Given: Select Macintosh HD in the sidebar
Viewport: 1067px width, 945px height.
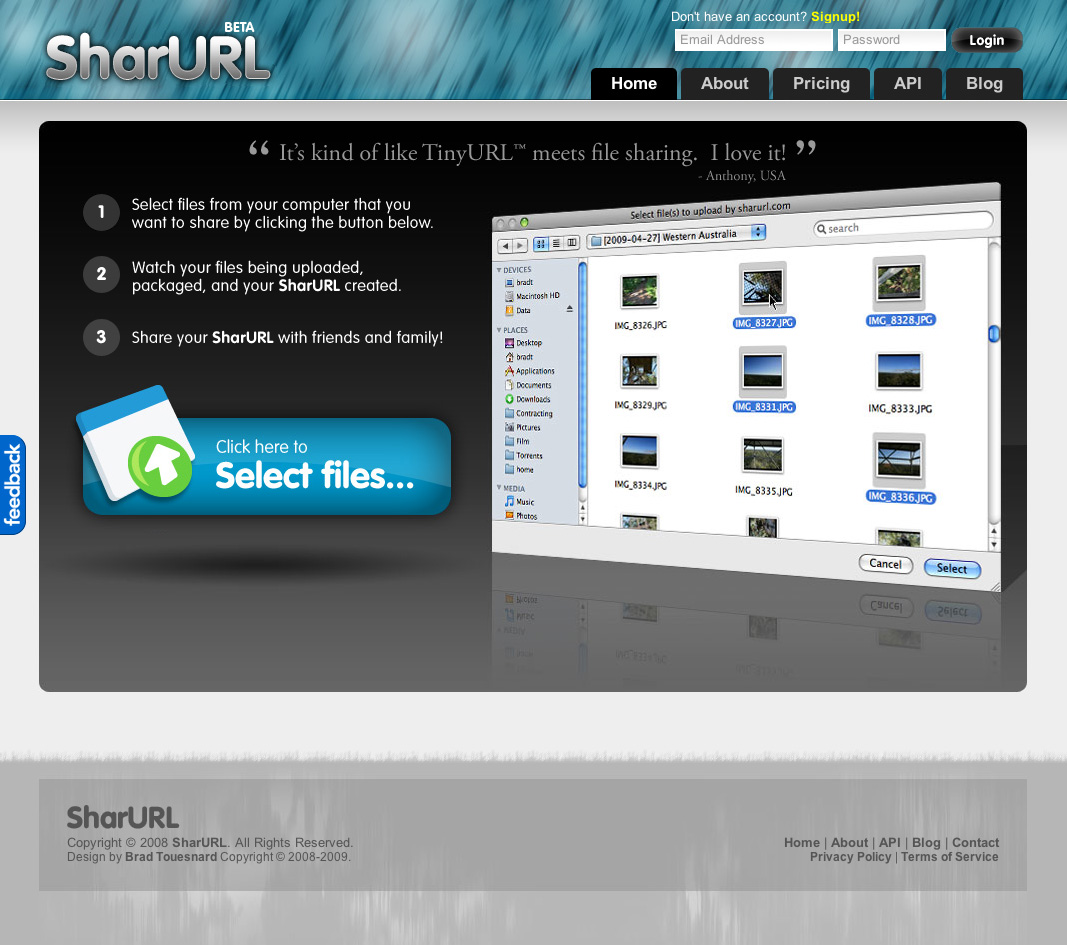Looking at the screenshot, I should click(x=532, y=296).
